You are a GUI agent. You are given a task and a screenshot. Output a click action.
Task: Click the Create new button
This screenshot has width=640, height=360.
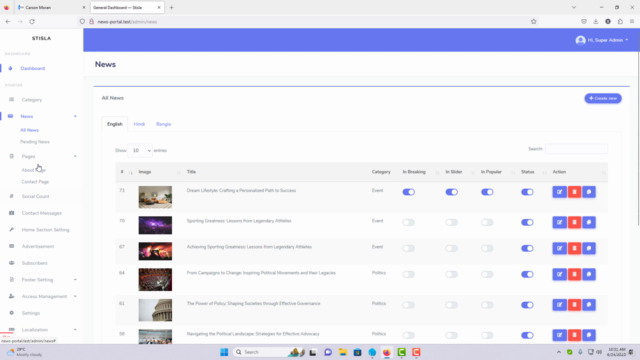click(603, 98)
